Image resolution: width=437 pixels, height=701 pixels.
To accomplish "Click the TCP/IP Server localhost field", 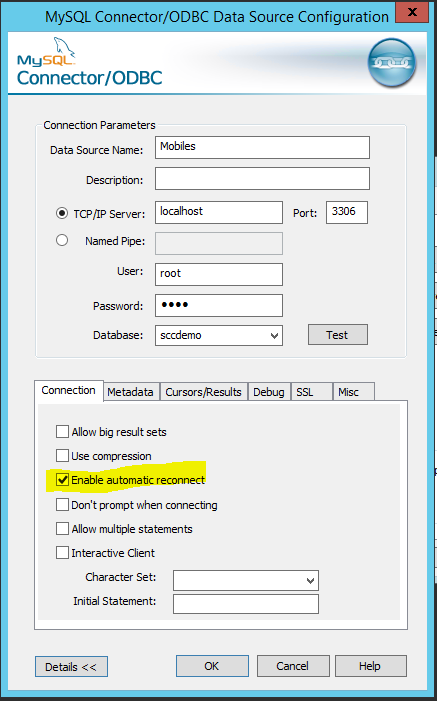I will coord(219,212).
